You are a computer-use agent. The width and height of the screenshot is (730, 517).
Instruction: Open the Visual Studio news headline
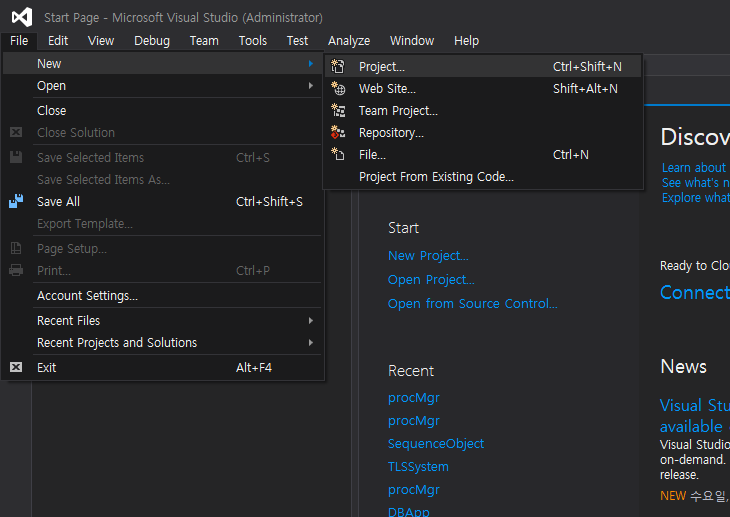point(695,415)
